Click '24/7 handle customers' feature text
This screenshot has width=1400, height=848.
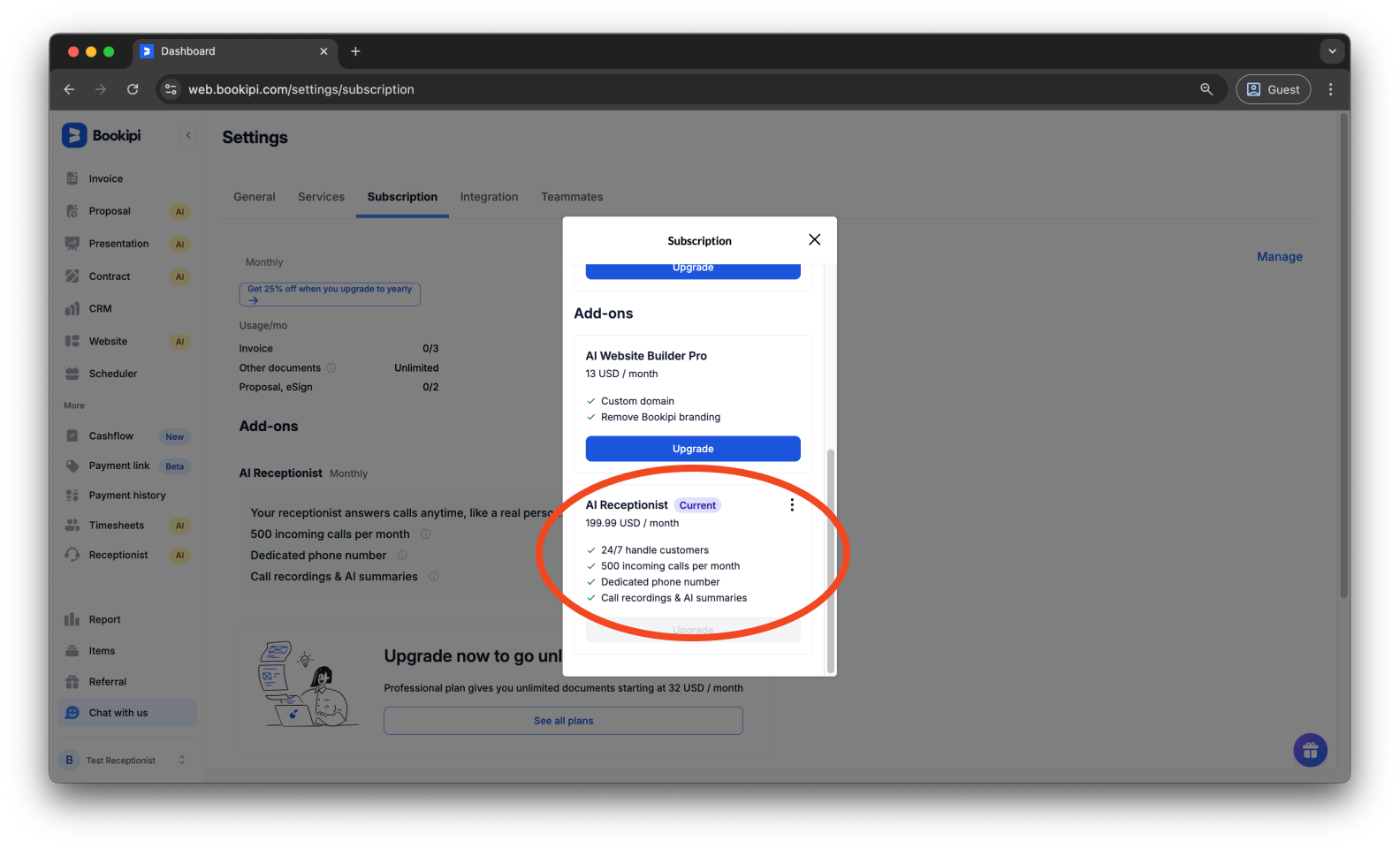[x=655, y=550]
